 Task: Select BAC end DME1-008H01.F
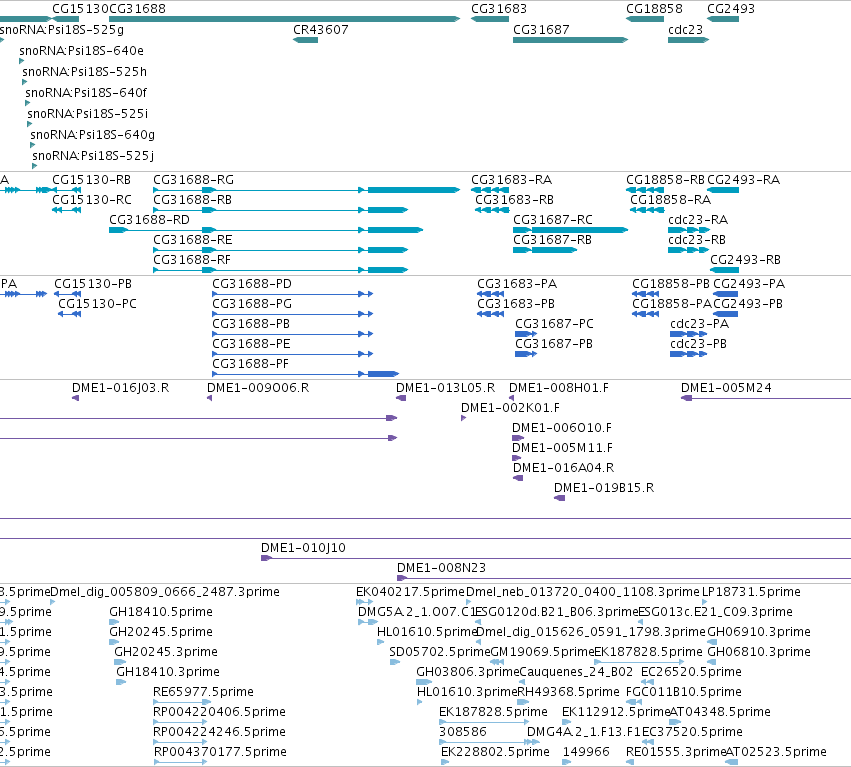point(558,388)
